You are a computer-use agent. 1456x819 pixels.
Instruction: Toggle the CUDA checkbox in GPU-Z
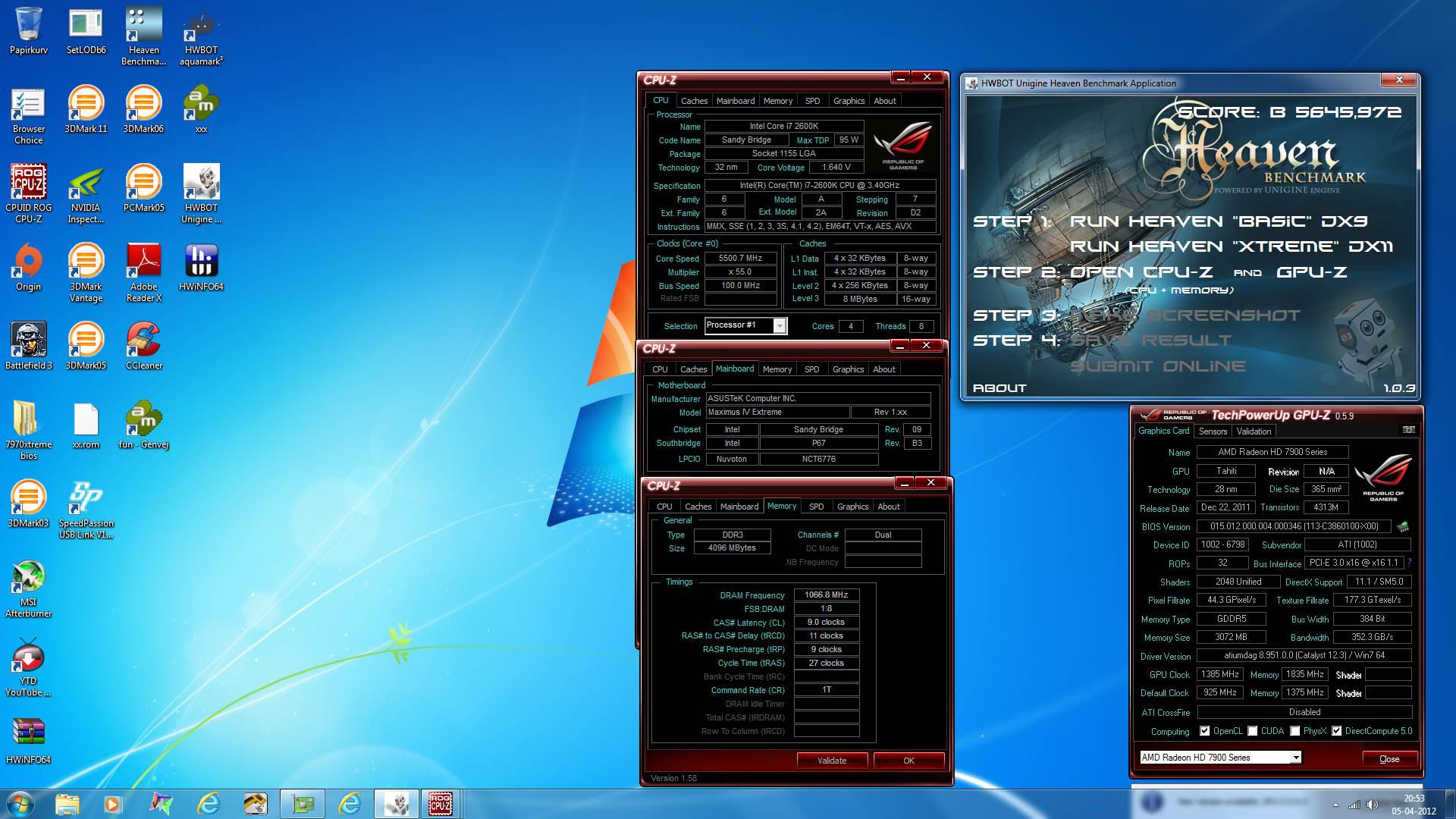click(1252, 731)
